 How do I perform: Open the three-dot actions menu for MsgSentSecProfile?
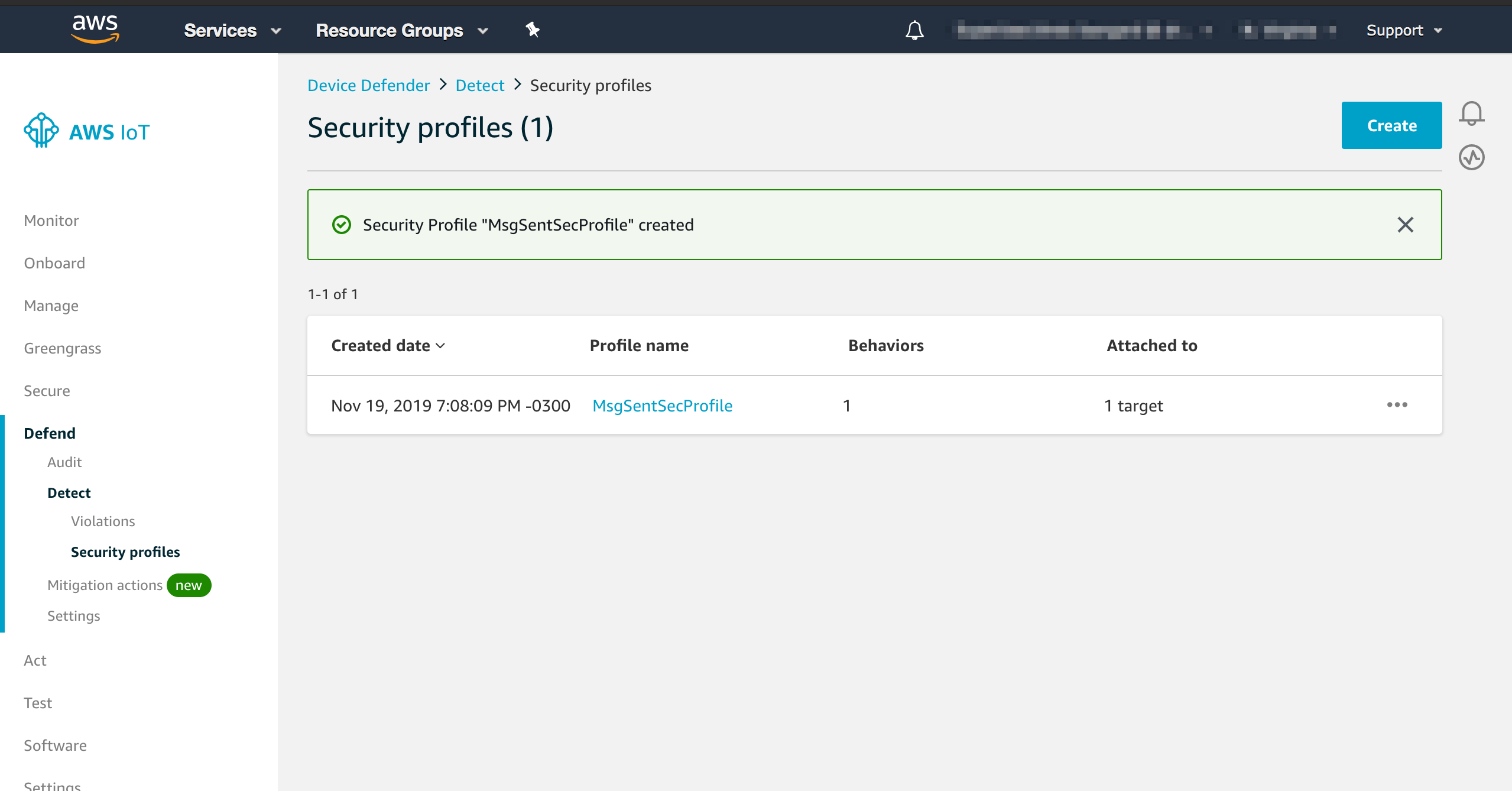pos(1397,405)
